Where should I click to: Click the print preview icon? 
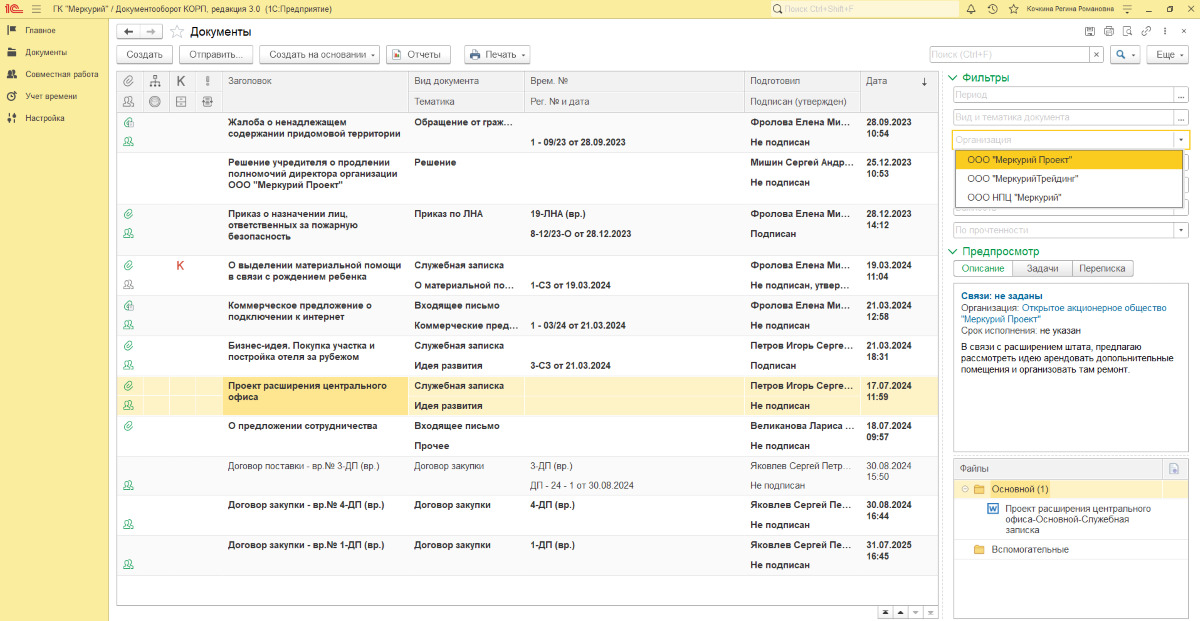1128,32
